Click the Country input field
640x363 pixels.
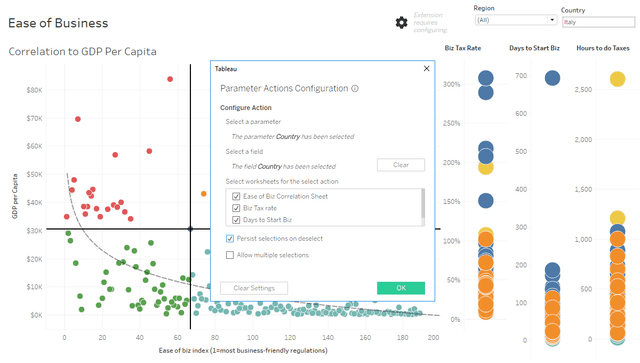click(x=598, y=22)
